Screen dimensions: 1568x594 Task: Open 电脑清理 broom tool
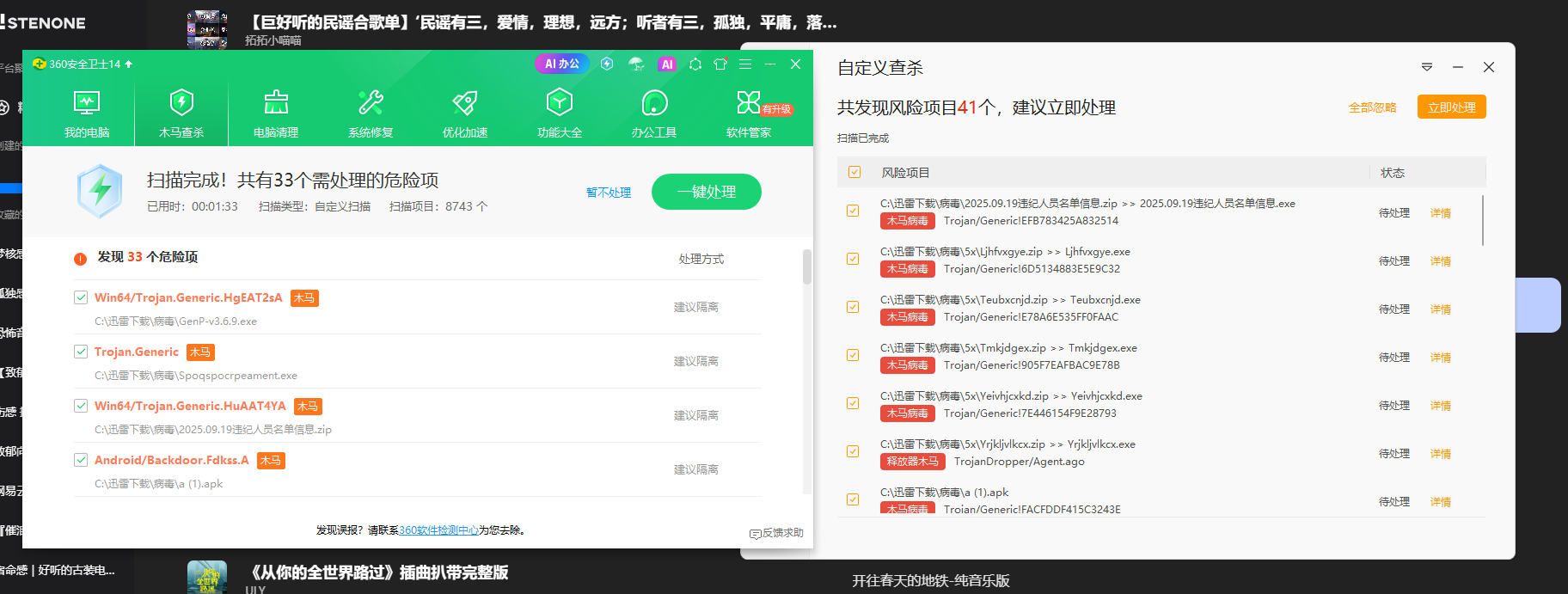coord(276,113)
